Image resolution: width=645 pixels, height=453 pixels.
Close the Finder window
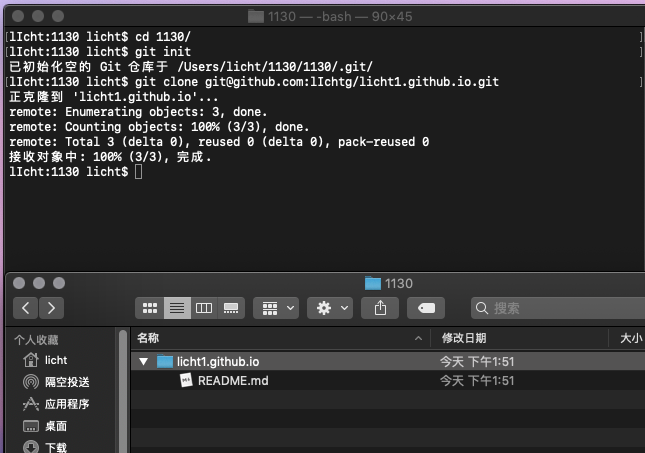click(19, 283)
